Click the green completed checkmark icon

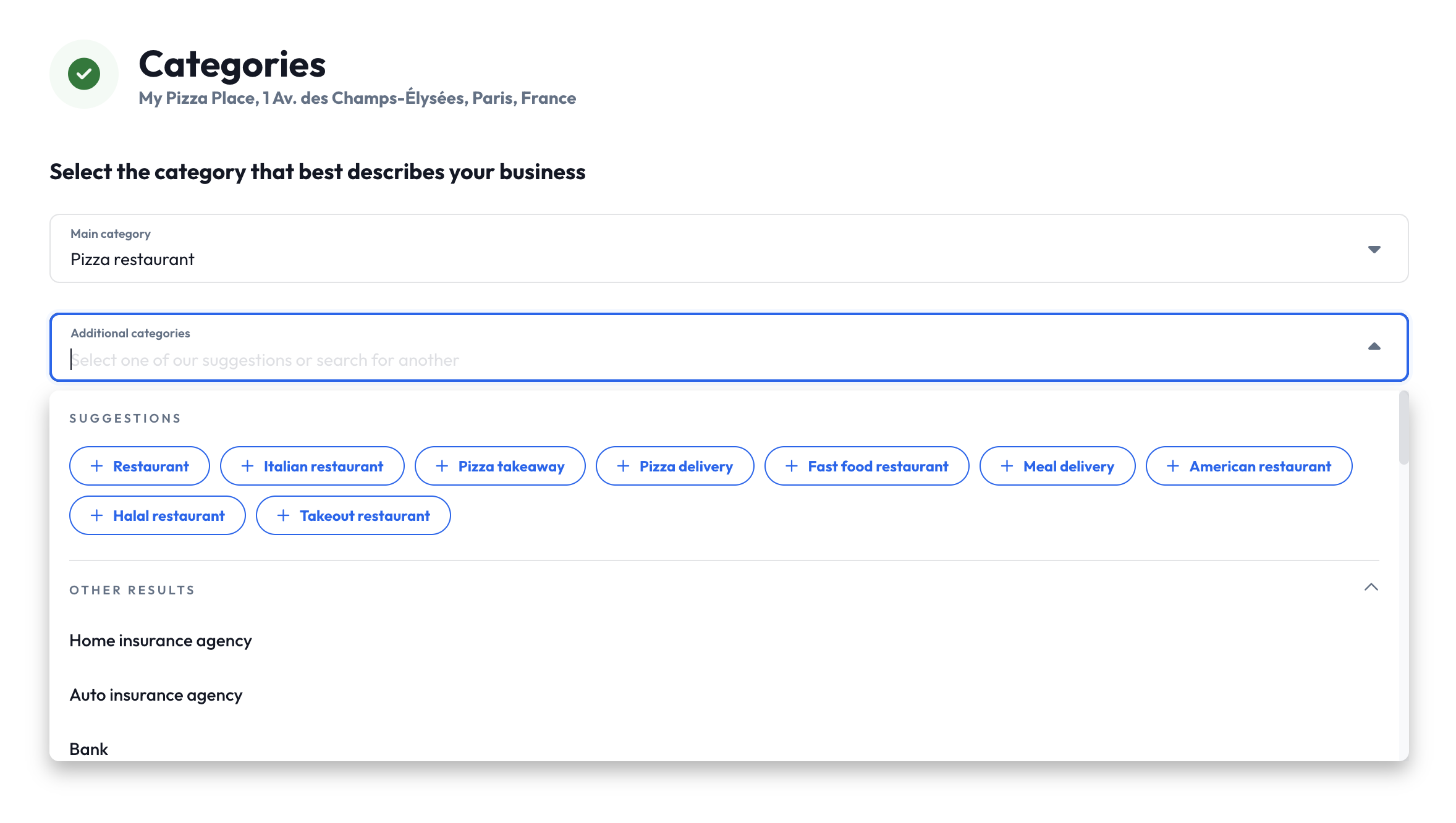click(84, 73)
